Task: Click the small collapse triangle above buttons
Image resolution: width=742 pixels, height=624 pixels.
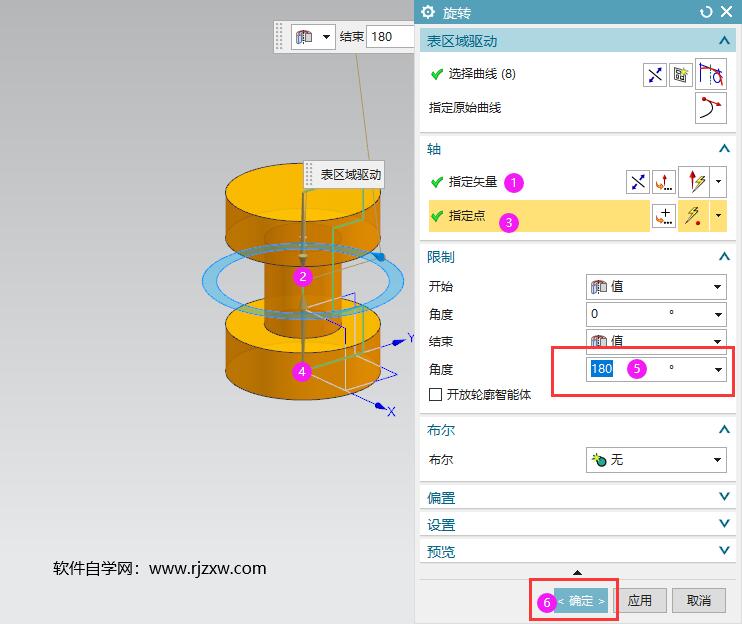Action: pos(577,572)
